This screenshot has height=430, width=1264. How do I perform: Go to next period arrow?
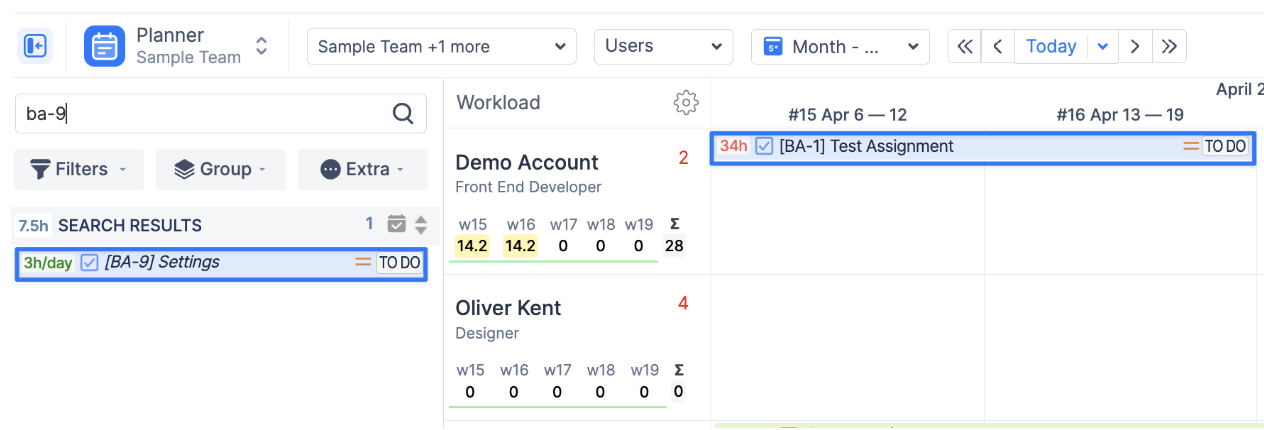1135,46
